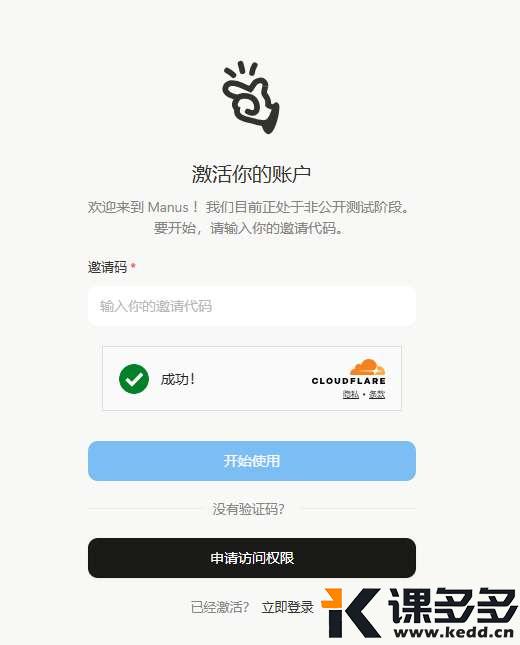Click the 申请访问权限 button
This screenshot has height=645, width=520.
tap(252, 558)
